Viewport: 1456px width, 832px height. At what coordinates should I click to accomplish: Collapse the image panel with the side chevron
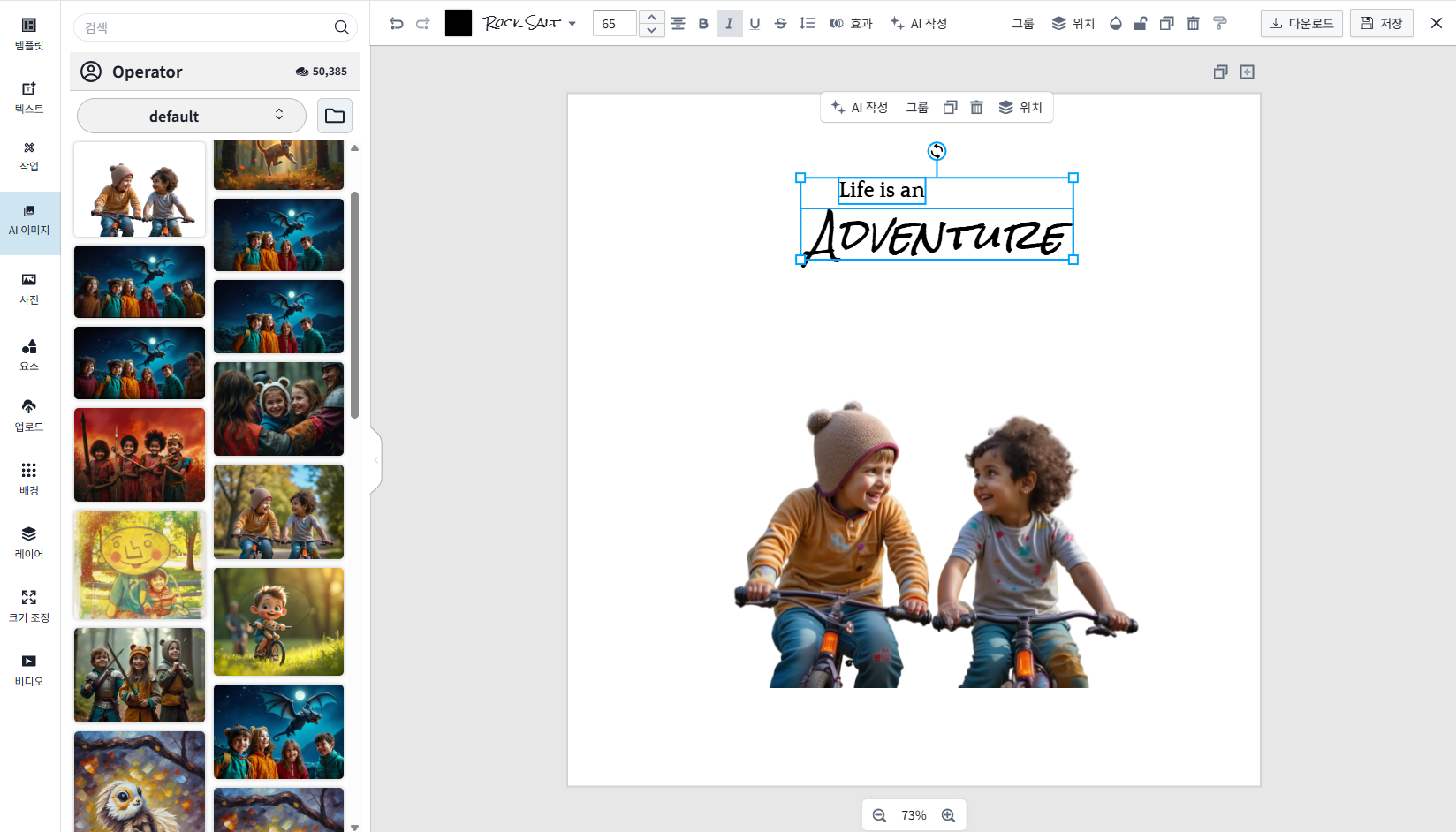(x=375, y=458)
